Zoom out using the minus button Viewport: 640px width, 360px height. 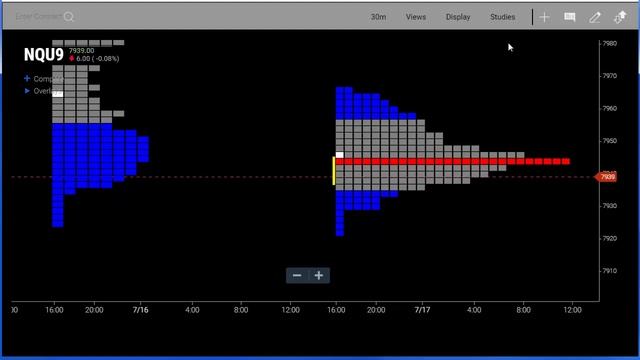tap(297, 276)
